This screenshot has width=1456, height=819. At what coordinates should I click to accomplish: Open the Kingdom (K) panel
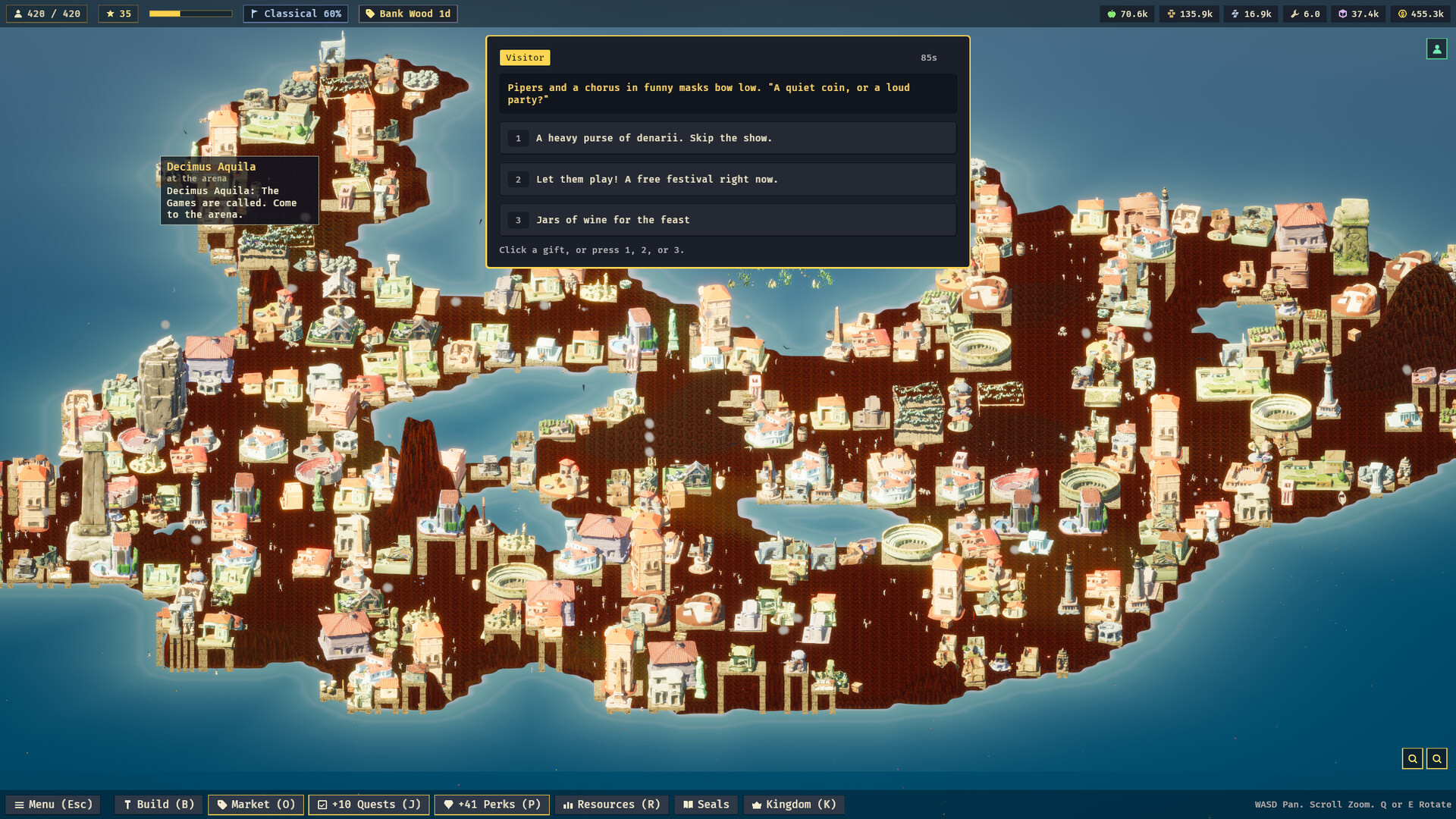[793, 805]
